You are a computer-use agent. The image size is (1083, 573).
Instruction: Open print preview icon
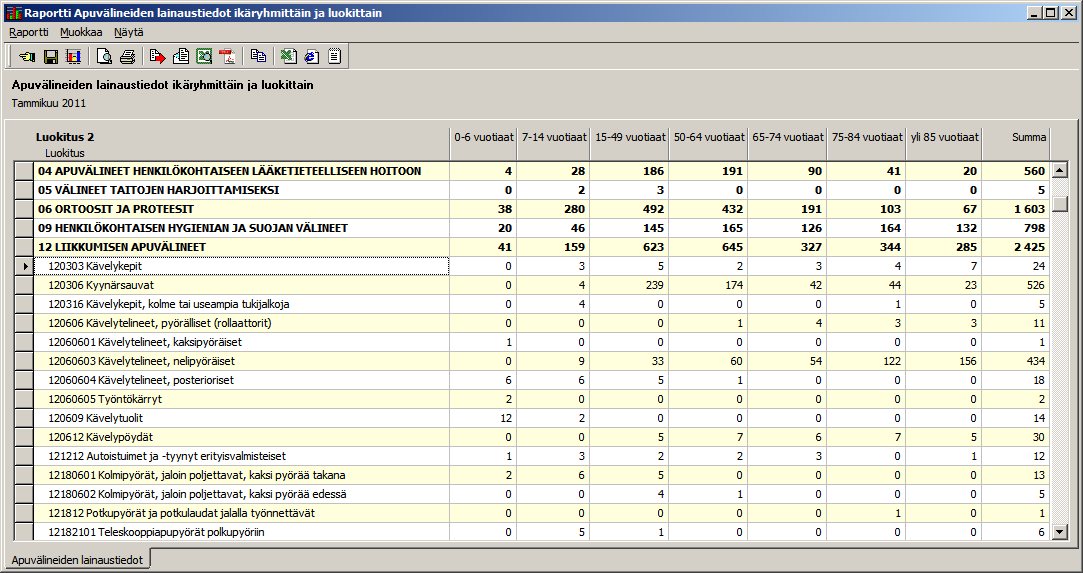104,57
